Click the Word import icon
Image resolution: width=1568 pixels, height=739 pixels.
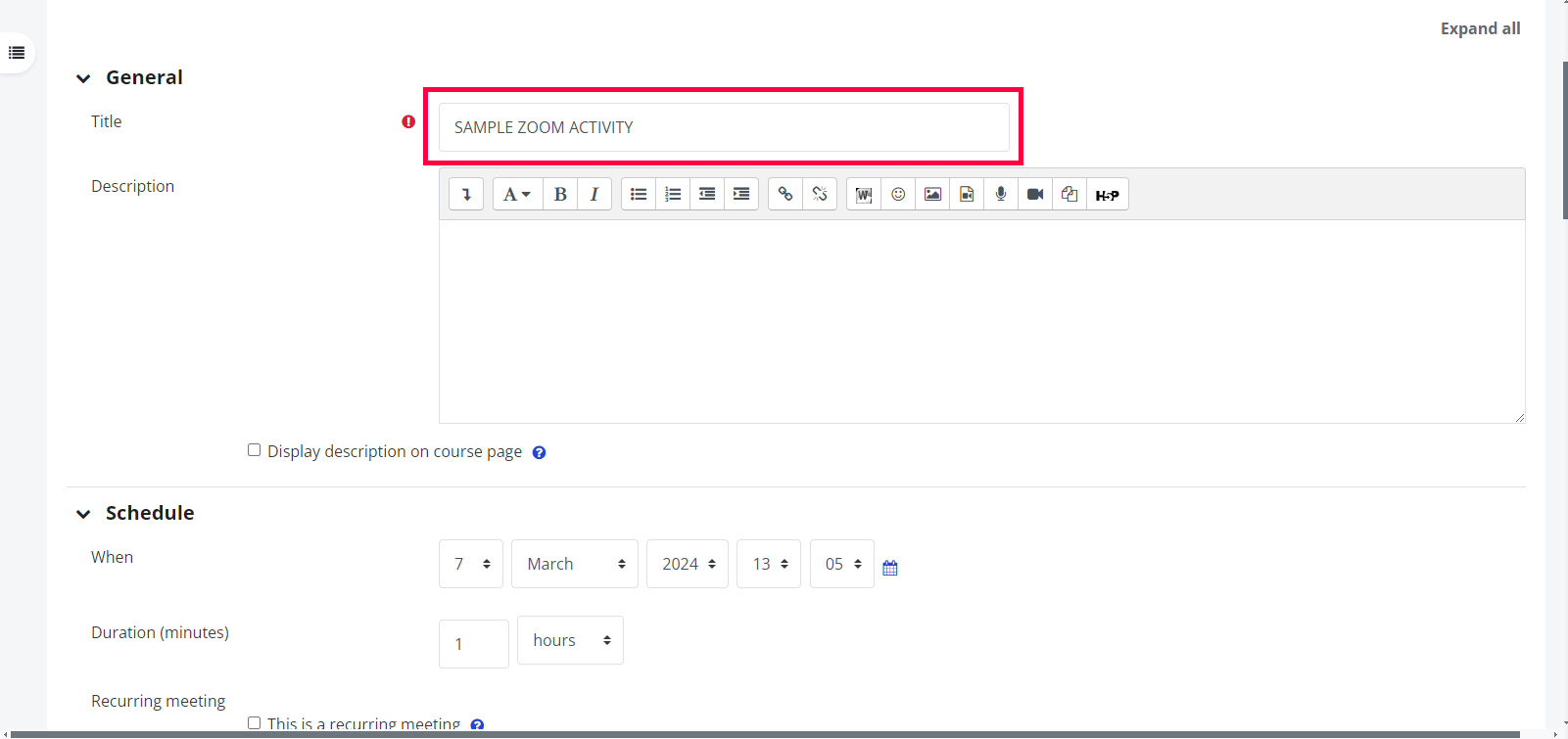point(864,194)
